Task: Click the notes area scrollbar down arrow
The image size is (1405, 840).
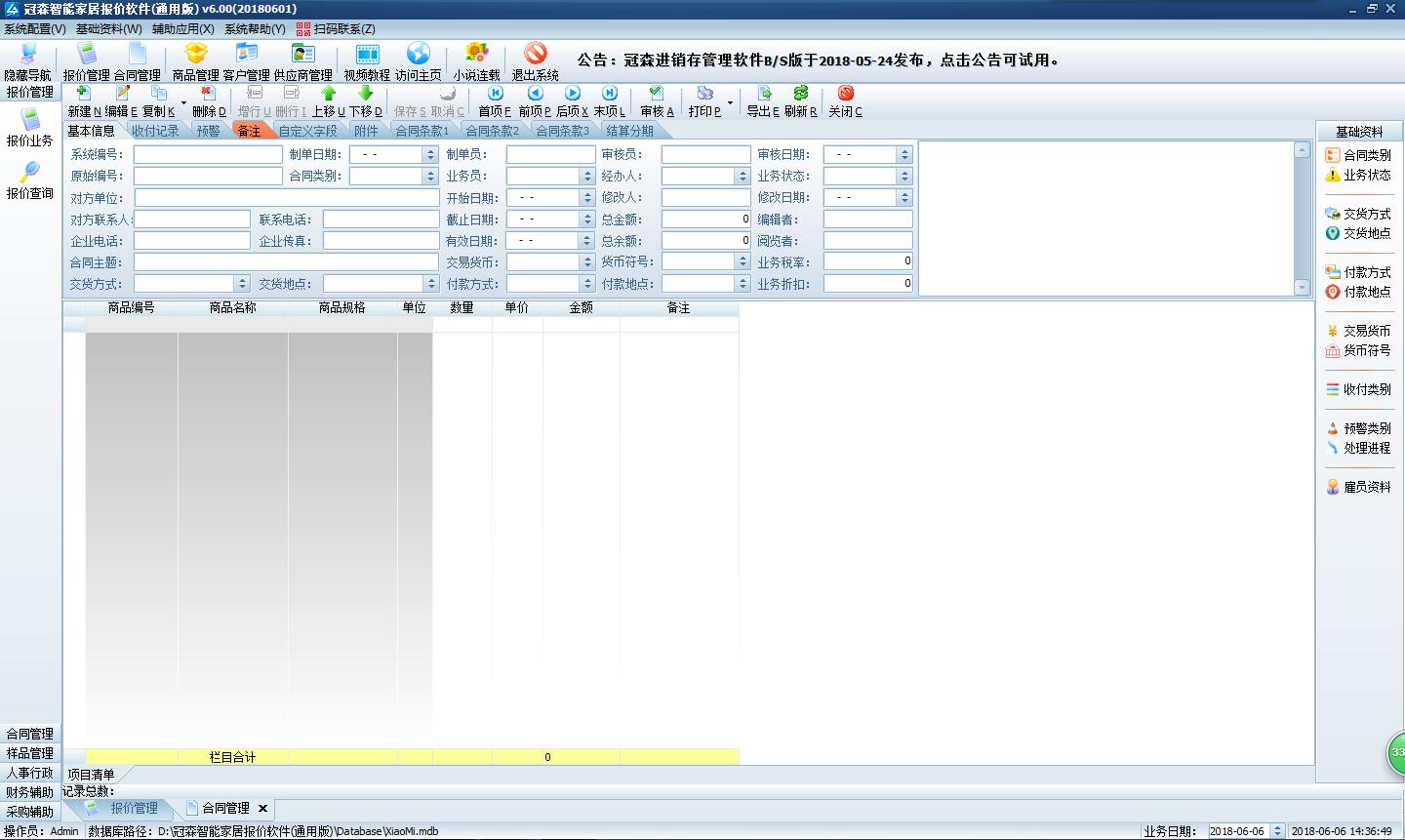Action: coord(1302,287)
